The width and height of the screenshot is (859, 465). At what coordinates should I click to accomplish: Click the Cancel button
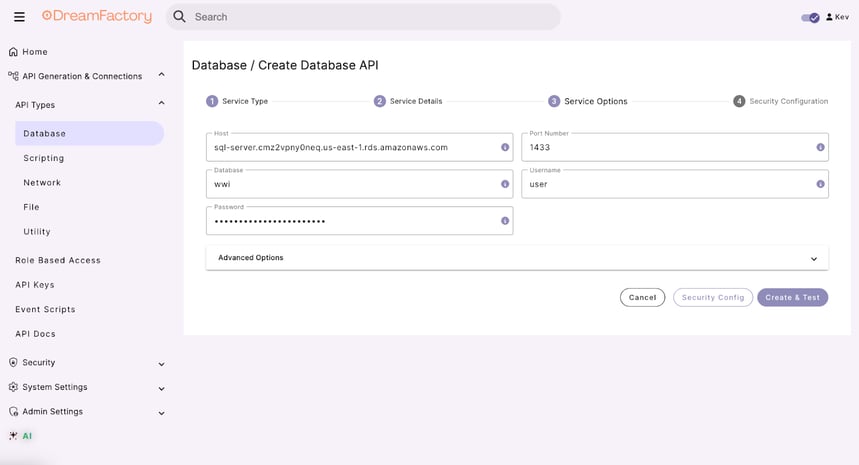click(x=642, y=297)
